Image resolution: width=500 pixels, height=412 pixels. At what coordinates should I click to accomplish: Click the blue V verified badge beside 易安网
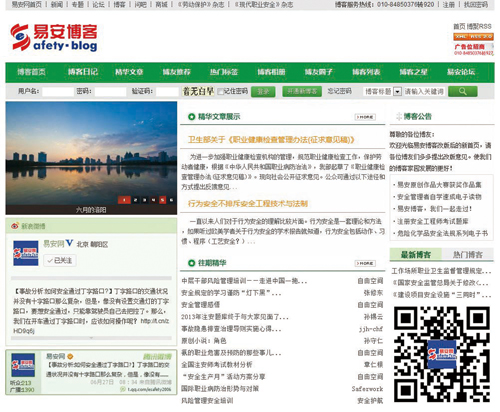click(x=69, y=243)
